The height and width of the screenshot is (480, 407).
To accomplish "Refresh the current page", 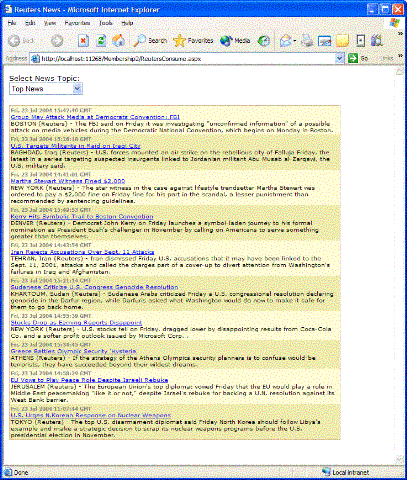I will click(x=101, y=41).
